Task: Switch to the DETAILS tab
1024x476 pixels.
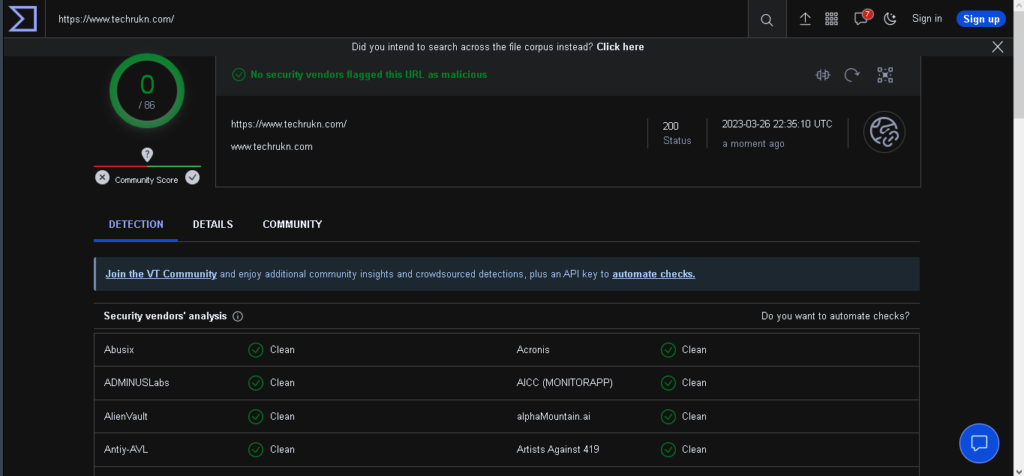Action: 213,225
